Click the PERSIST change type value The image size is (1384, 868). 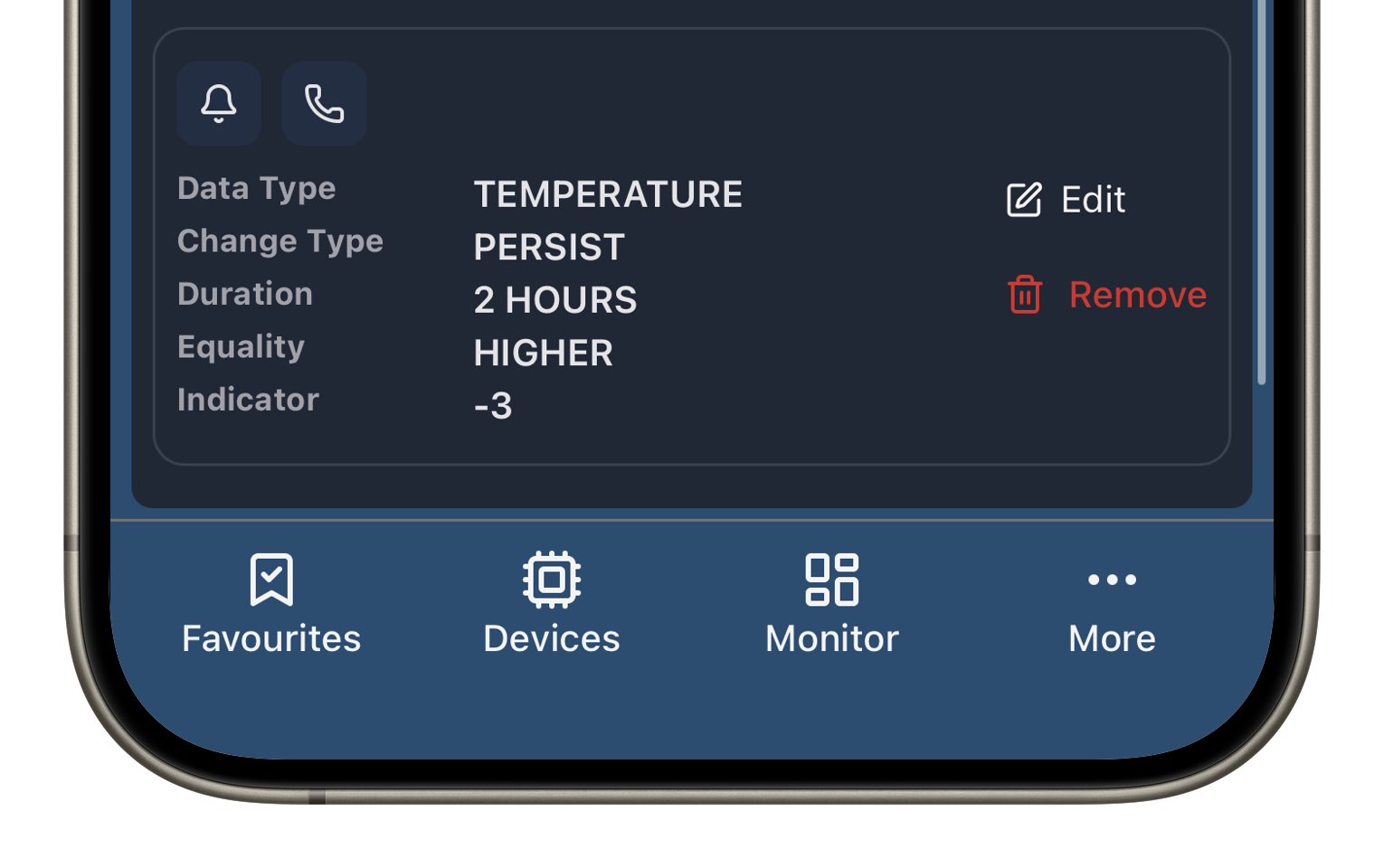pos(549,248)
